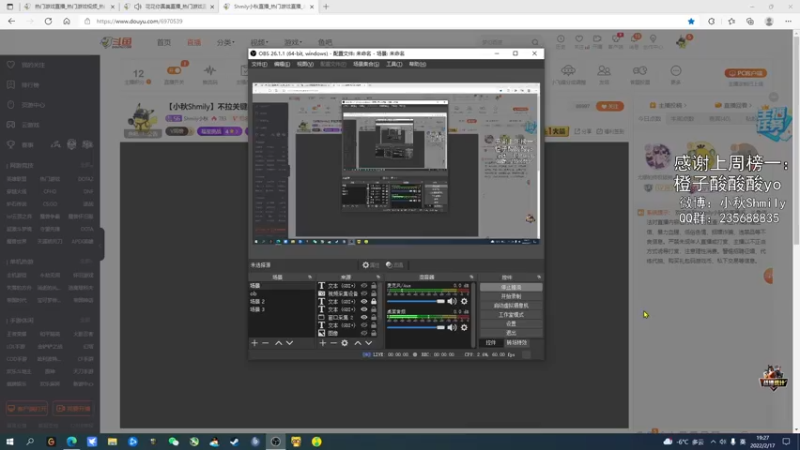The image size is (800, 450).
Task: Expand Douyu 游戏 dropdown in top nav
Action: (293, 42)
